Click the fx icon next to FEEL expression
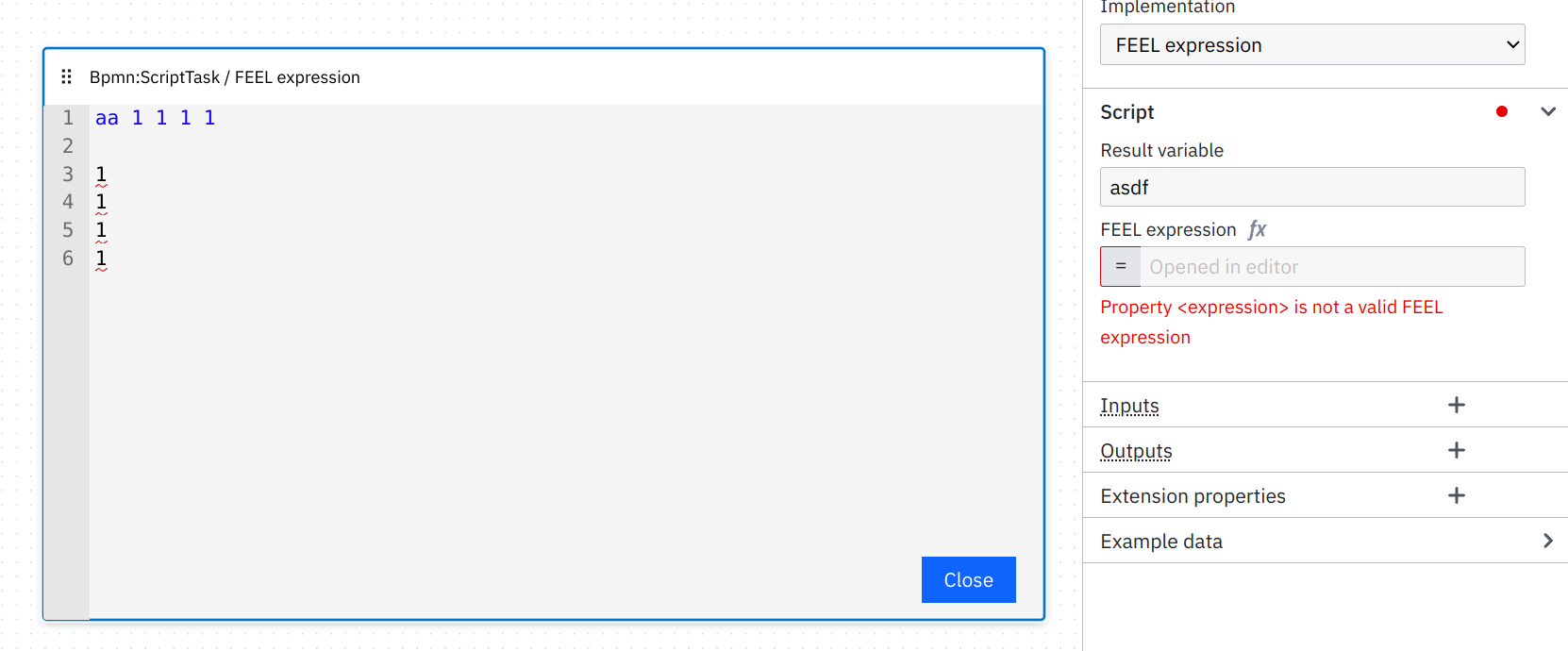This screenshot has width=1568, height=651. [1259, 228]
